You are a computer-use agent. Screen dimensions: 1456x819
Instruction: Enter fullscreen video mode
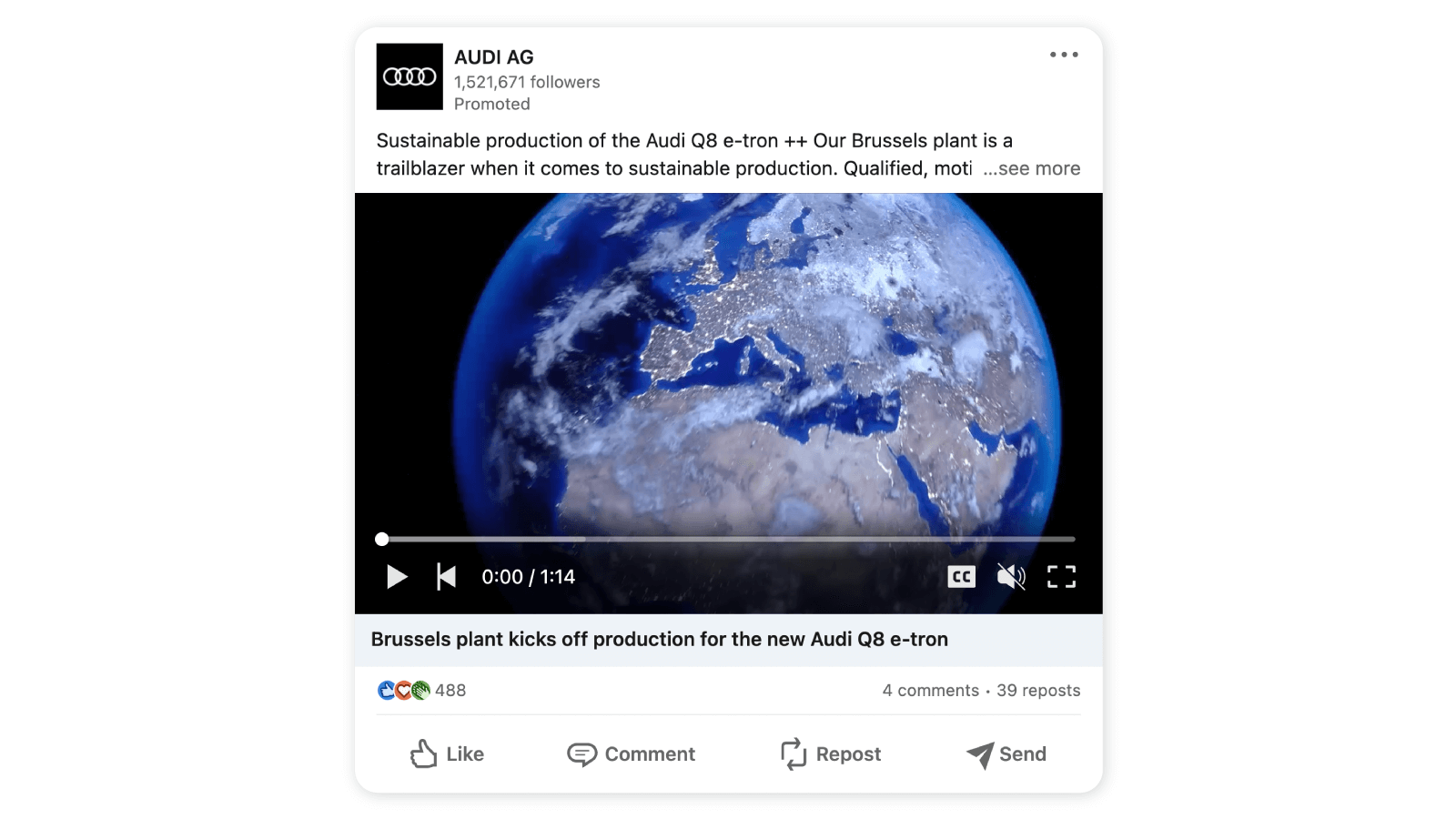click(1061, 577)
